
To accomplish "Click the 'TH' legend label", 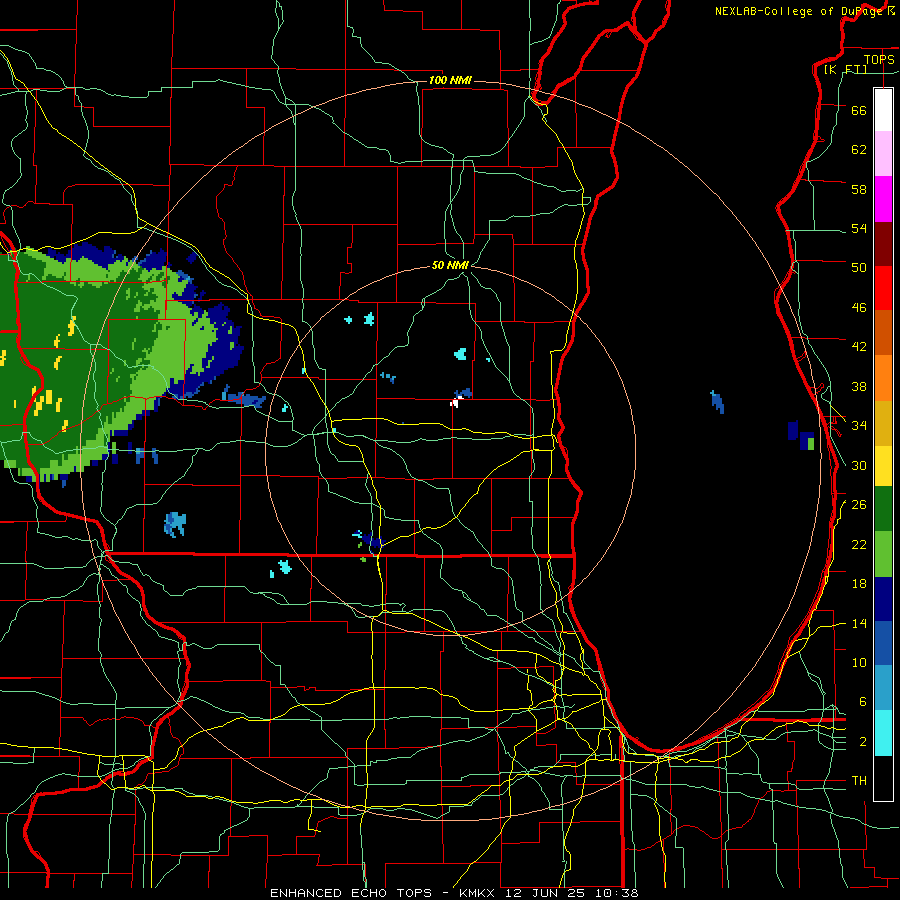I will pos(859,781).
